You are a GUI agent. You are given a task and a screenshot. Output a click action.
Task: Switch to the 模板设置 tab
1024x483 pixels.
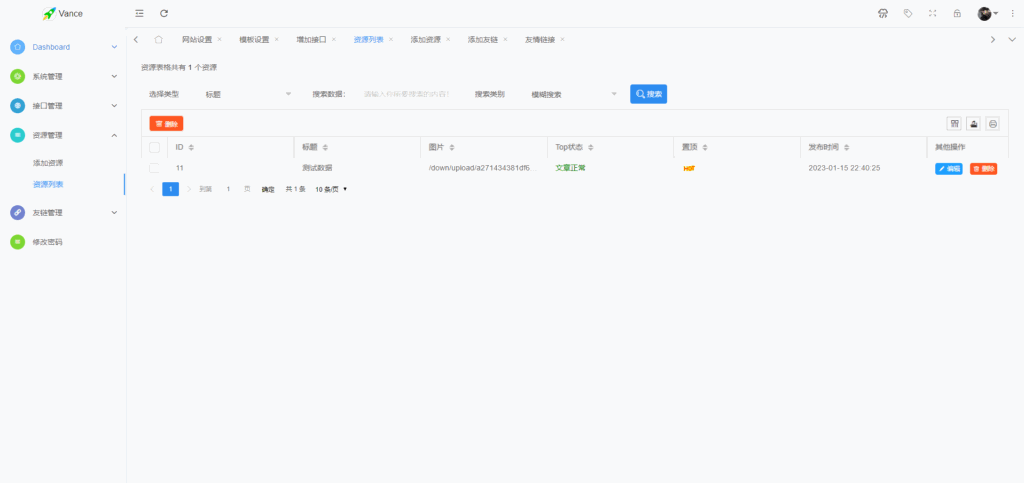point(254,39)
